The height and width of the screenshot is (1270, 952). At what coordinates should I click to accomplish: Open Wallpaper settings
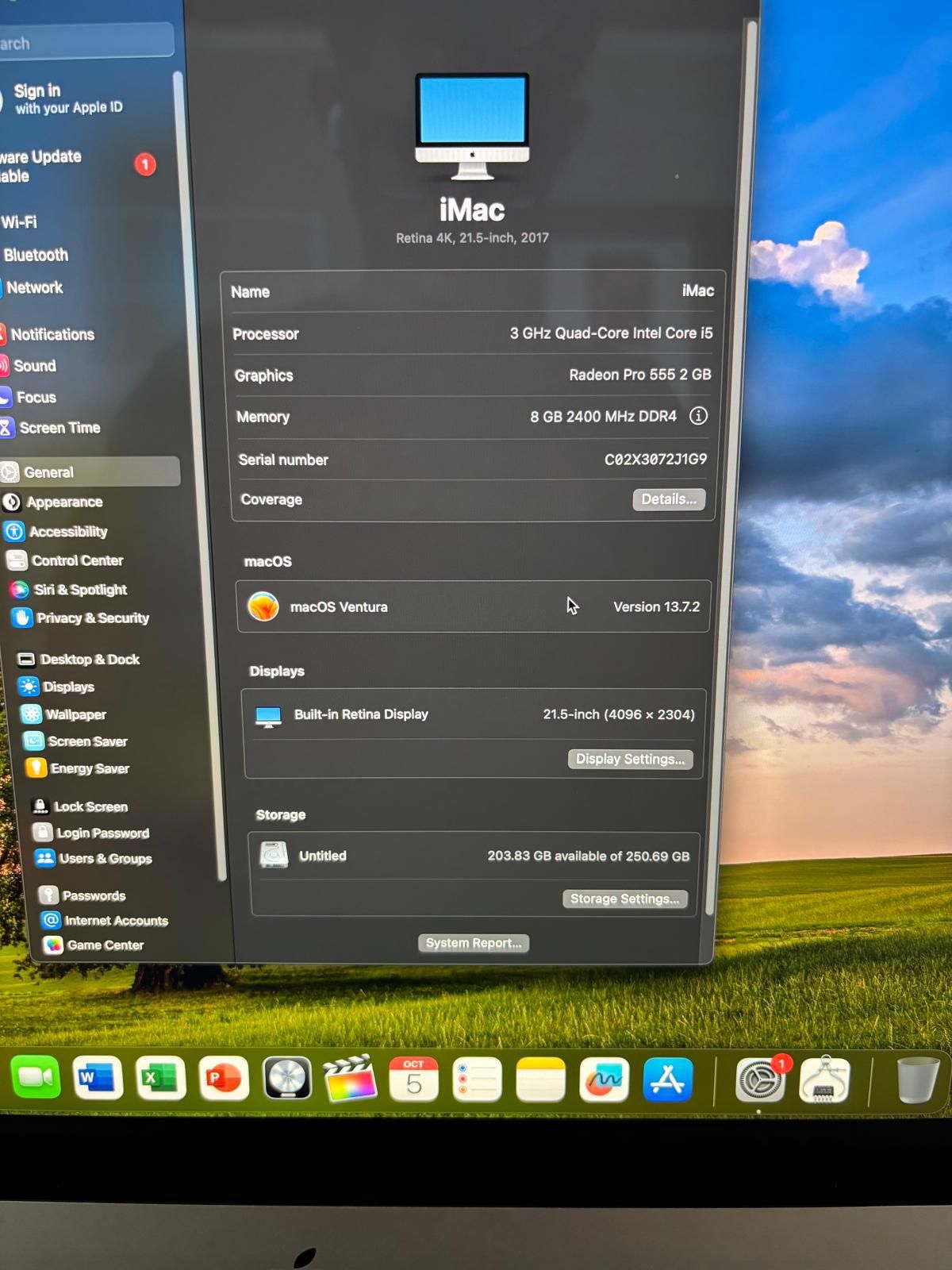tap(64, 714)
